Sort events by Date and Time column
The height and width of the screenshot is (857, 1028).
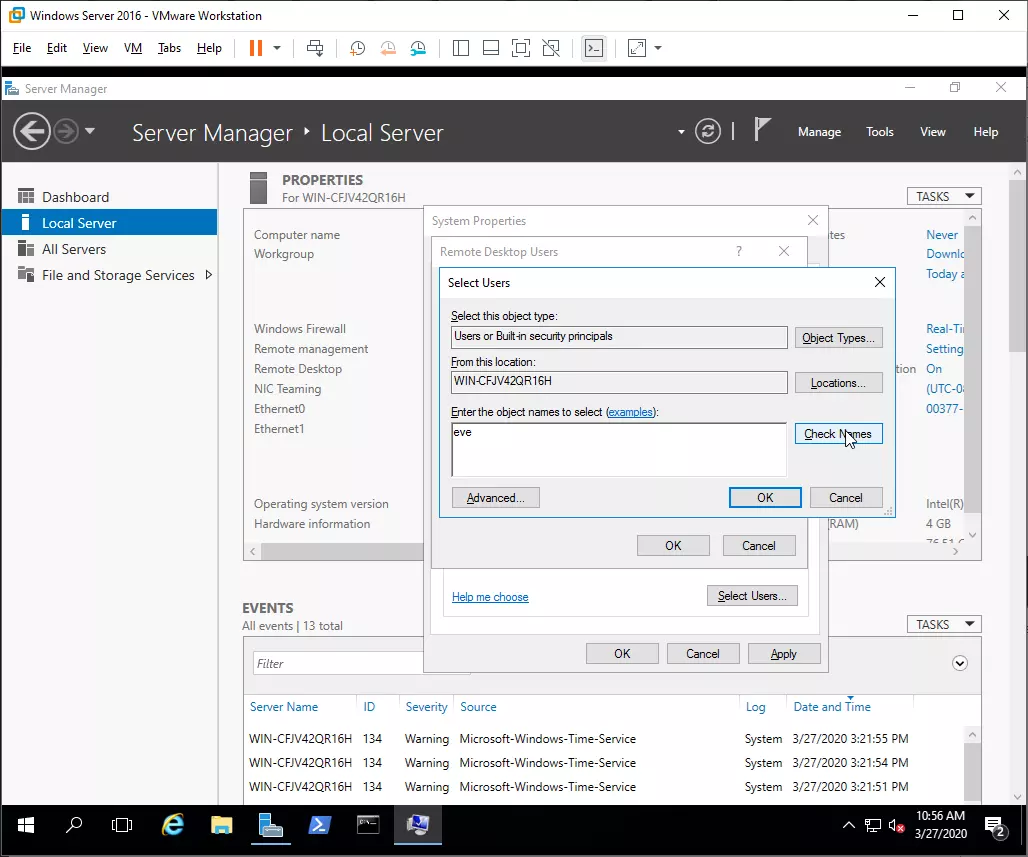click(832, 707)
